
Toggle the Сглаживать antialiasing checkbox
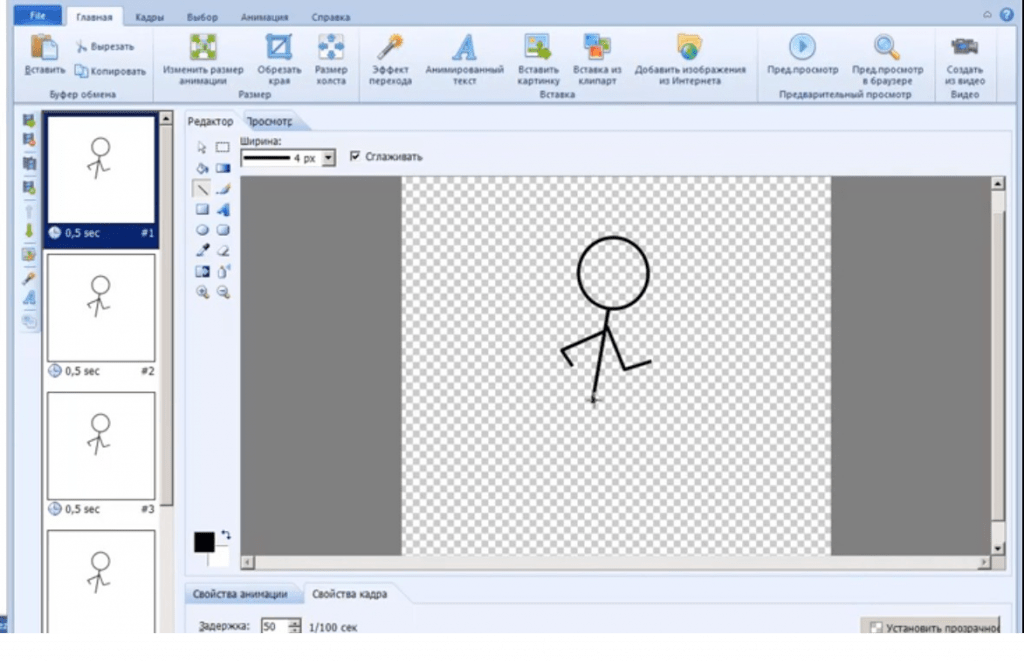click(x=355, y=156)
